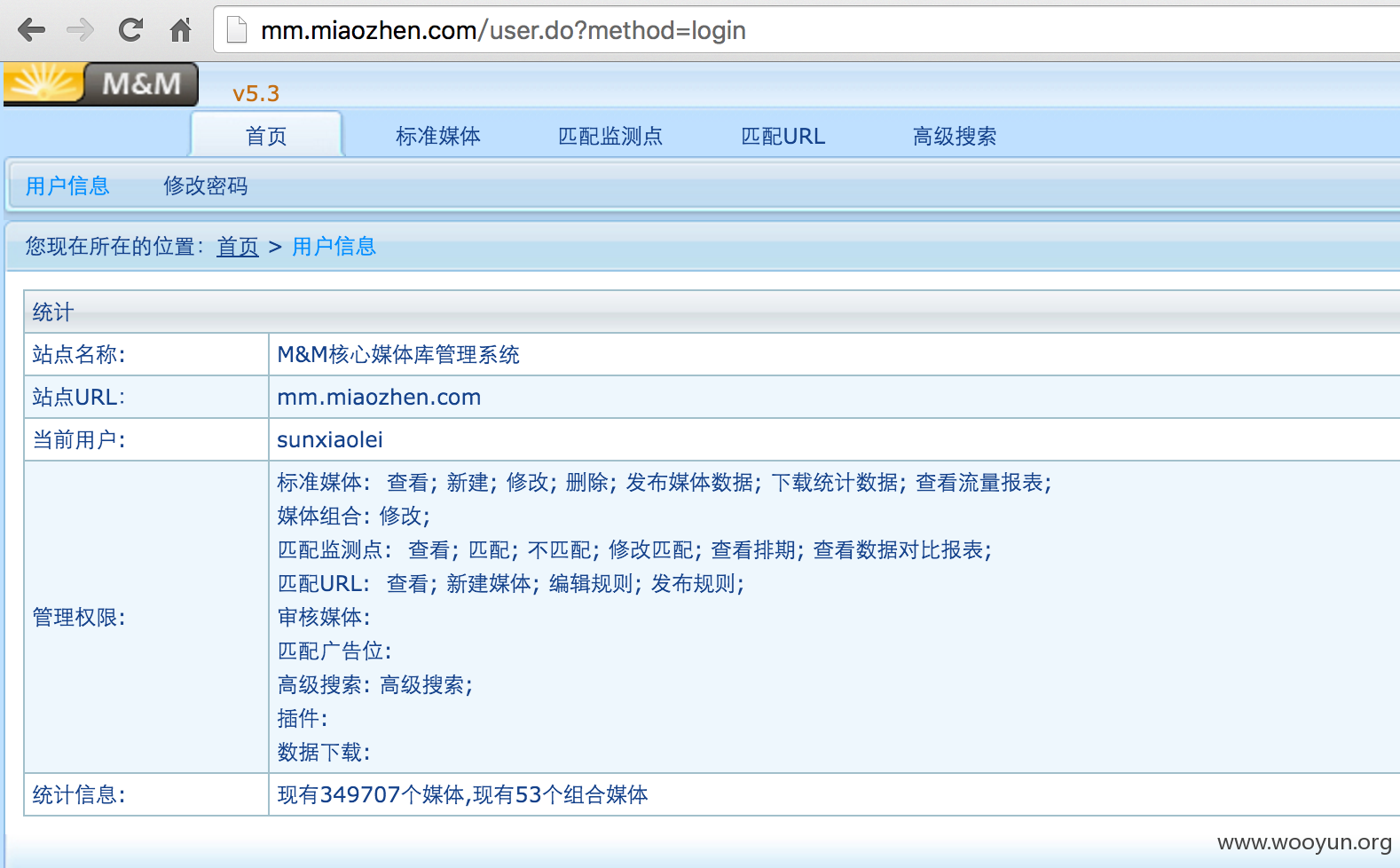Click the v5.3 version label
Screen dimensions: 1400x868
coord(256,93)
